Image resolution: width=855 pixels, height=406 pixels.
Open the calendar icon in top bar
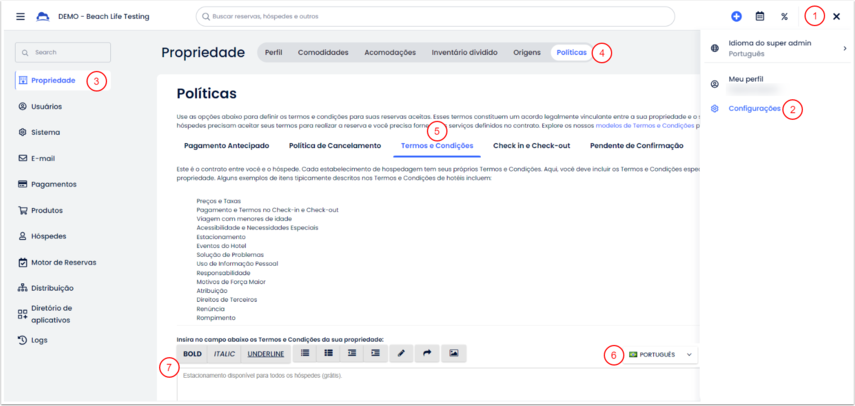point(760,16)
